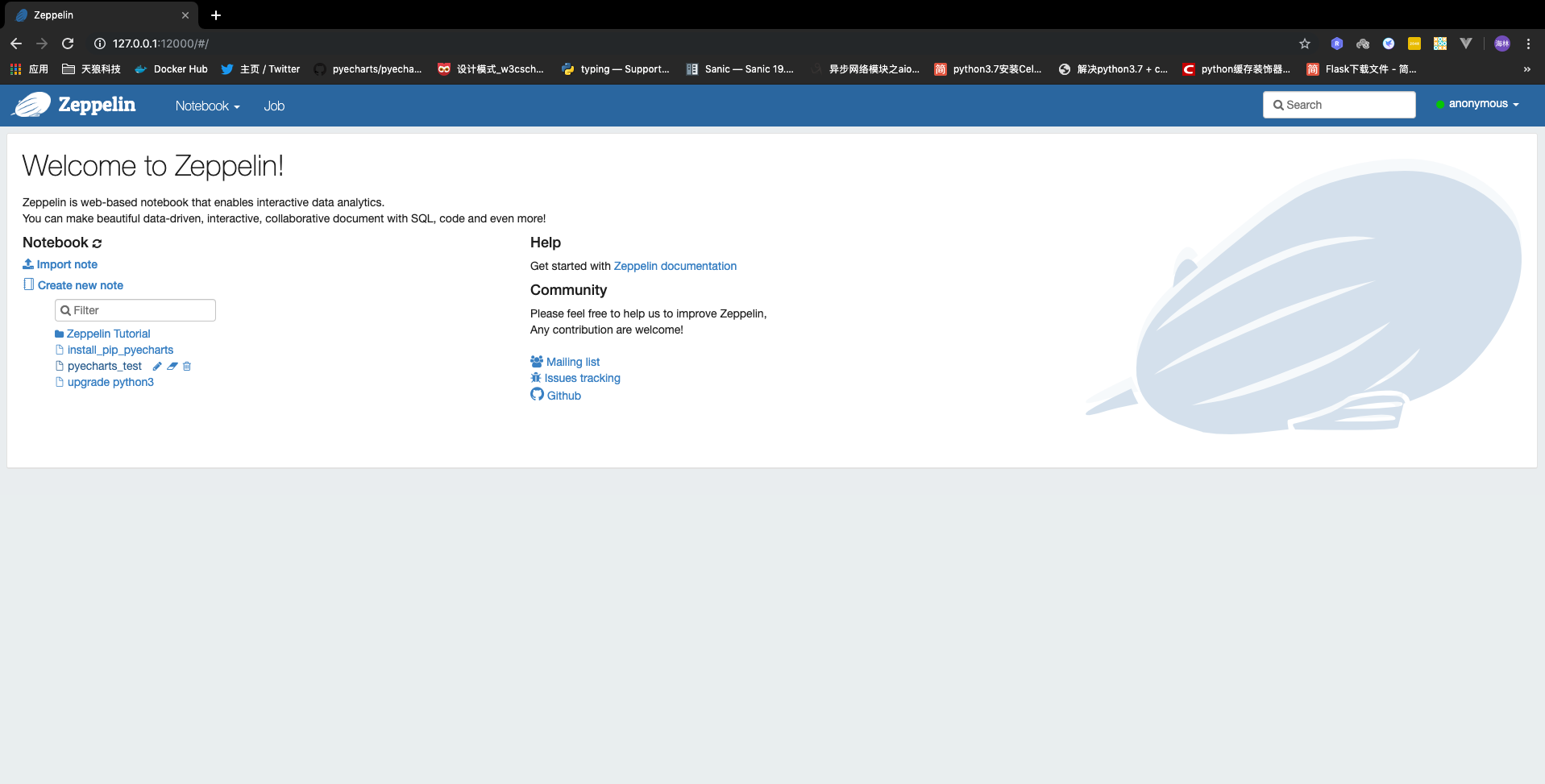
Task: Open the python缓存装饰器 bookmark
Action: click(x=1236, y=69)
